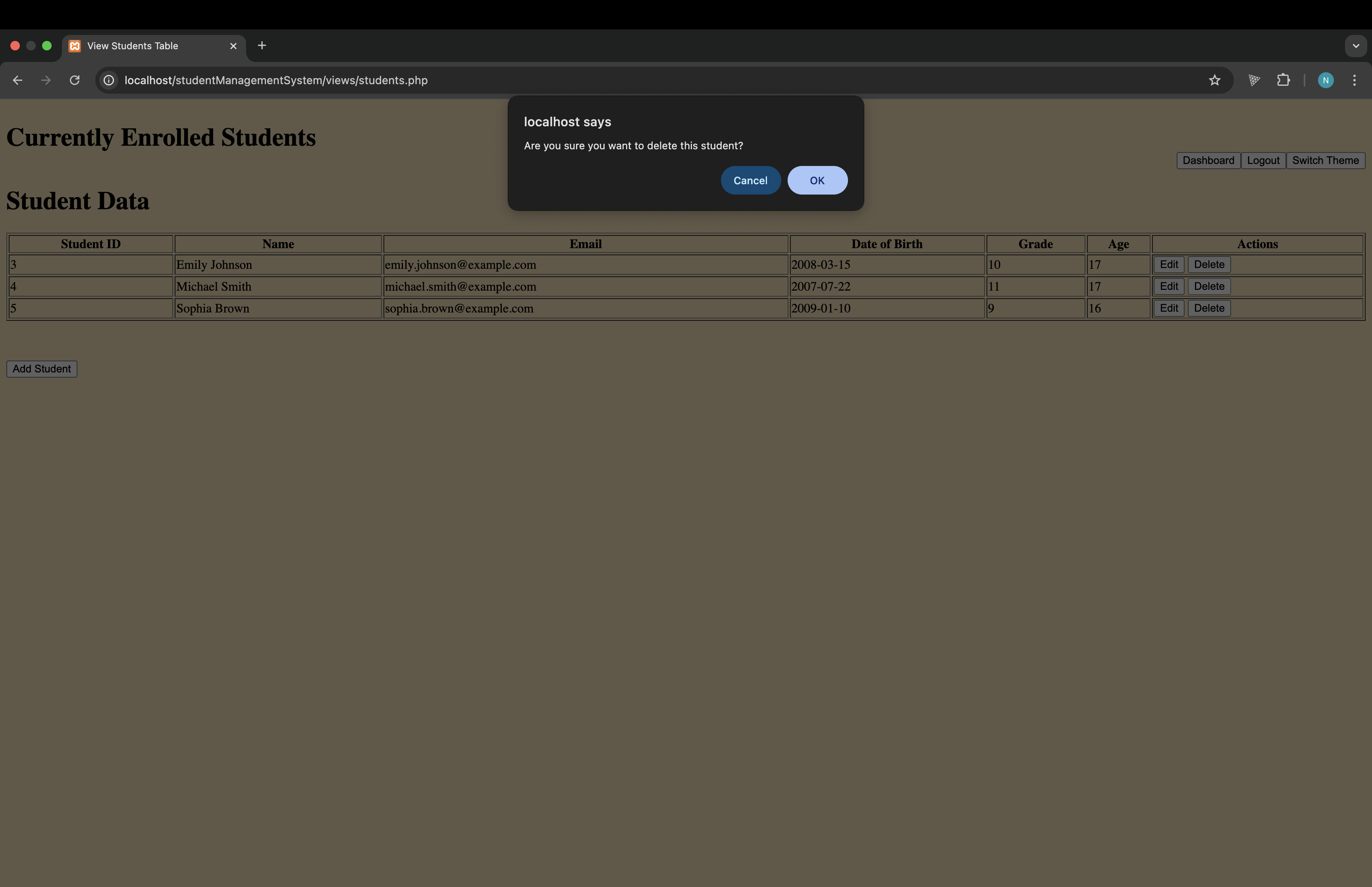
Task: Click the 'Age' column header
Action: (1118, 244)
